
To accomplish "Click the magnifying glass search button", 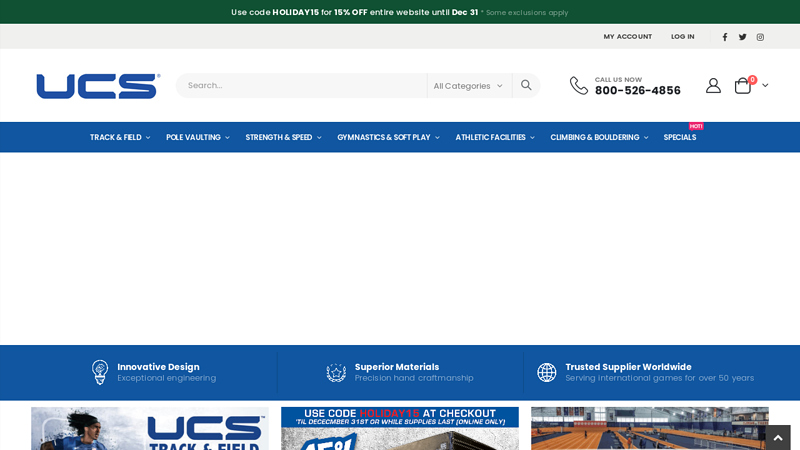I will pyautogui.click(x=526, y=85).
